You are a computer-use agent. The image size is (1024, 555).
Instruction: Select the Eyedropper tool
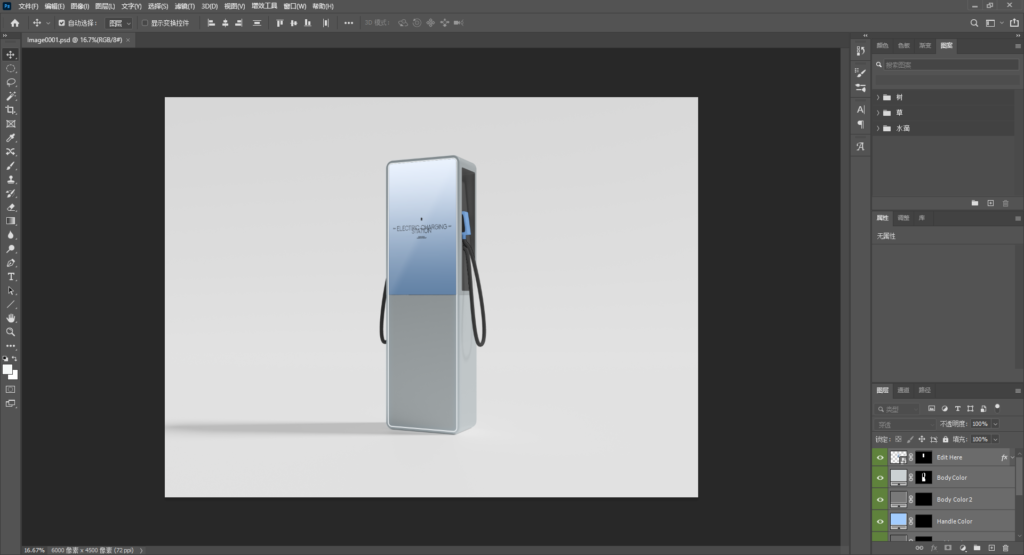tap(10, 138)
